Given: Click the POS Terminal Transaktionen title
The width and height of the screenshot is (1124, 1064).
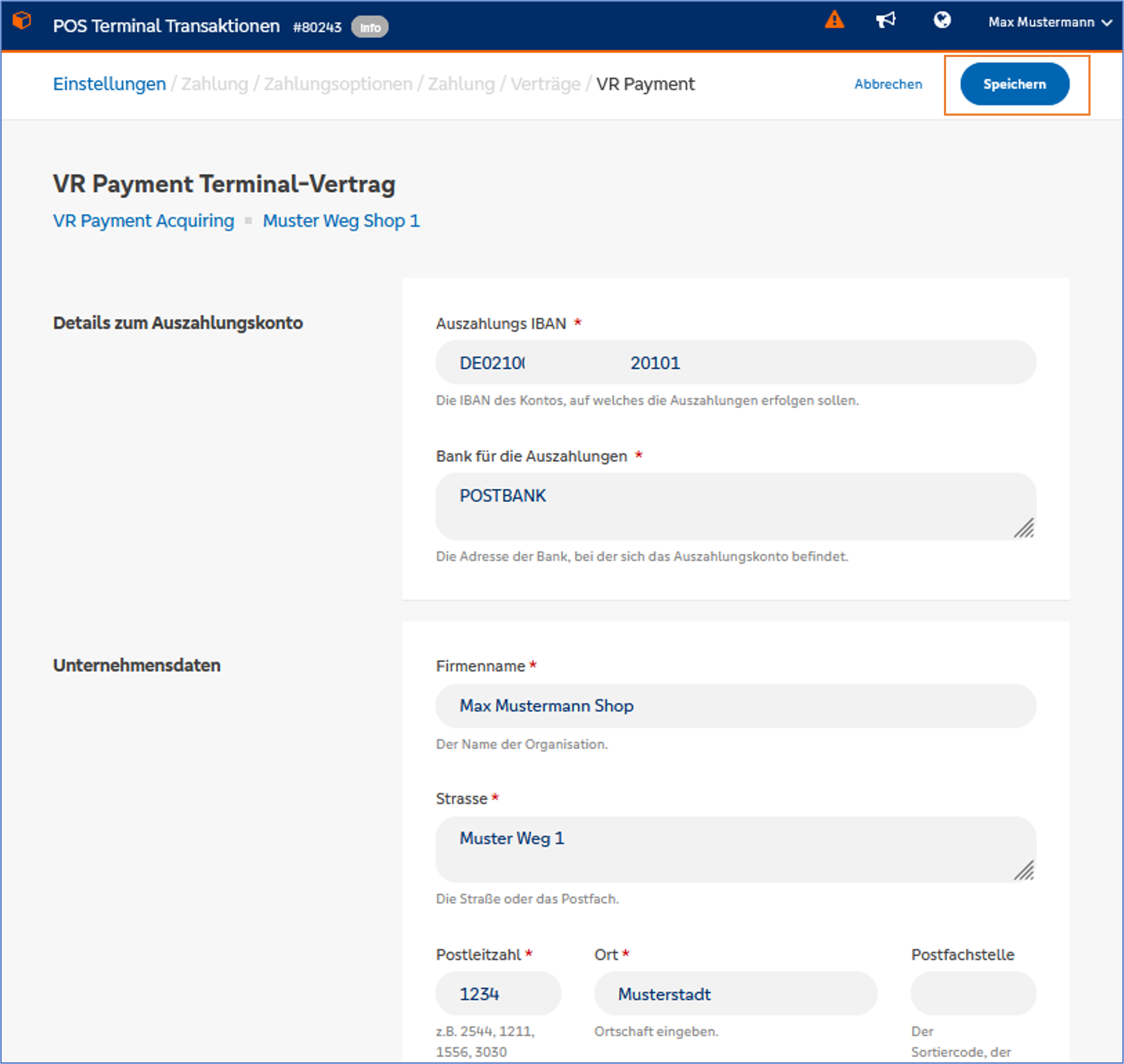Looking at the screenshot, I should [x=166, y=26].
